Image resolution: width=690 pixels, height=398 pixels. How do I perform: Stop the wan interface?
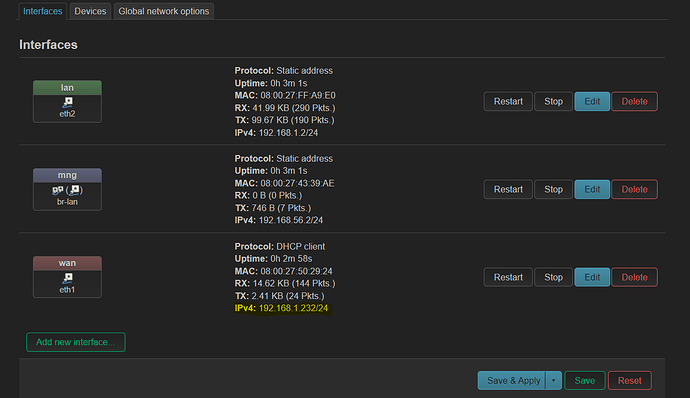pos(553,277)
